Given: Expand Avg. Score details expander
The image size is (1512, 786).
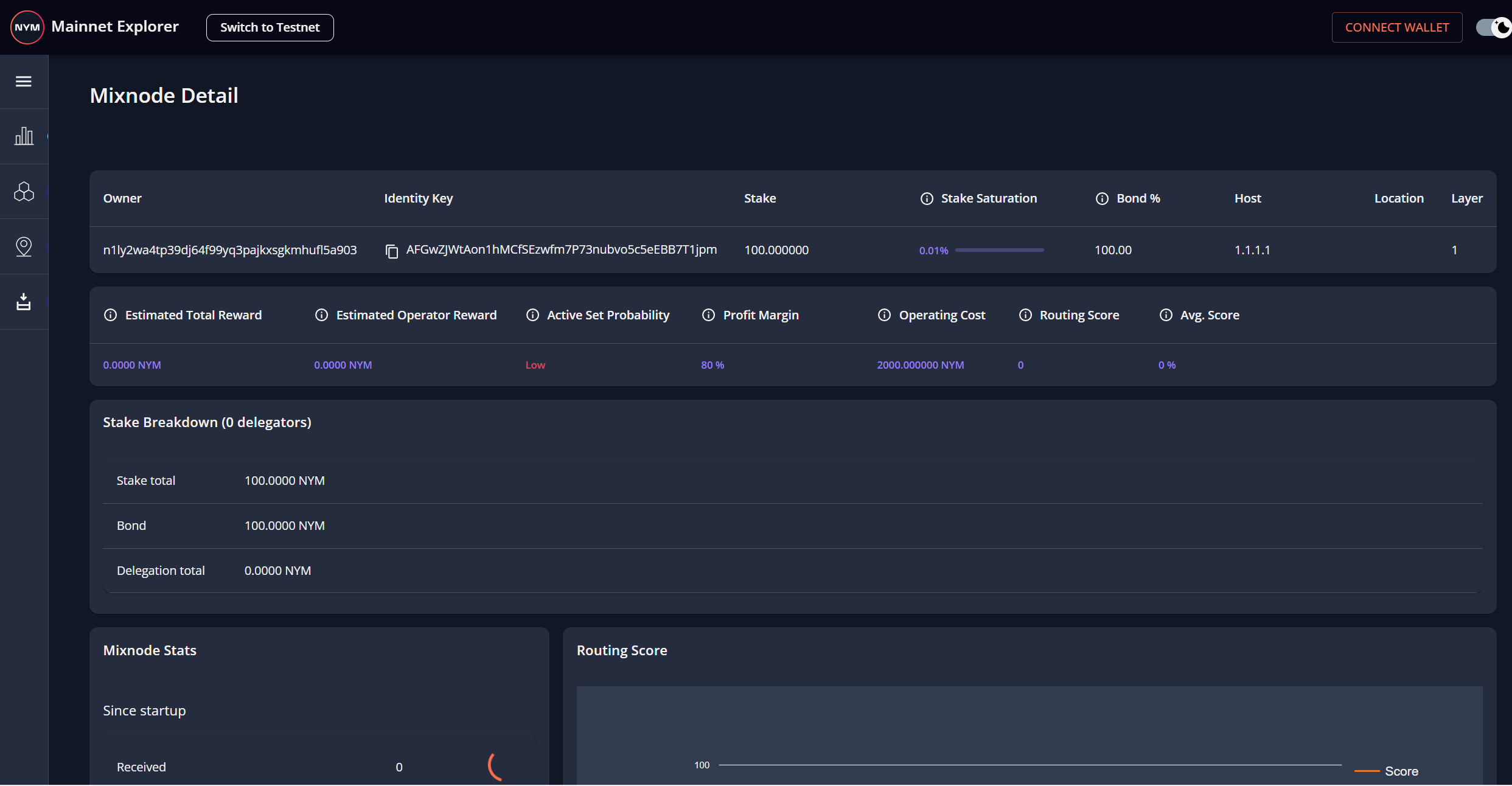Looking at the screenshot, I should click(1164, 315).
